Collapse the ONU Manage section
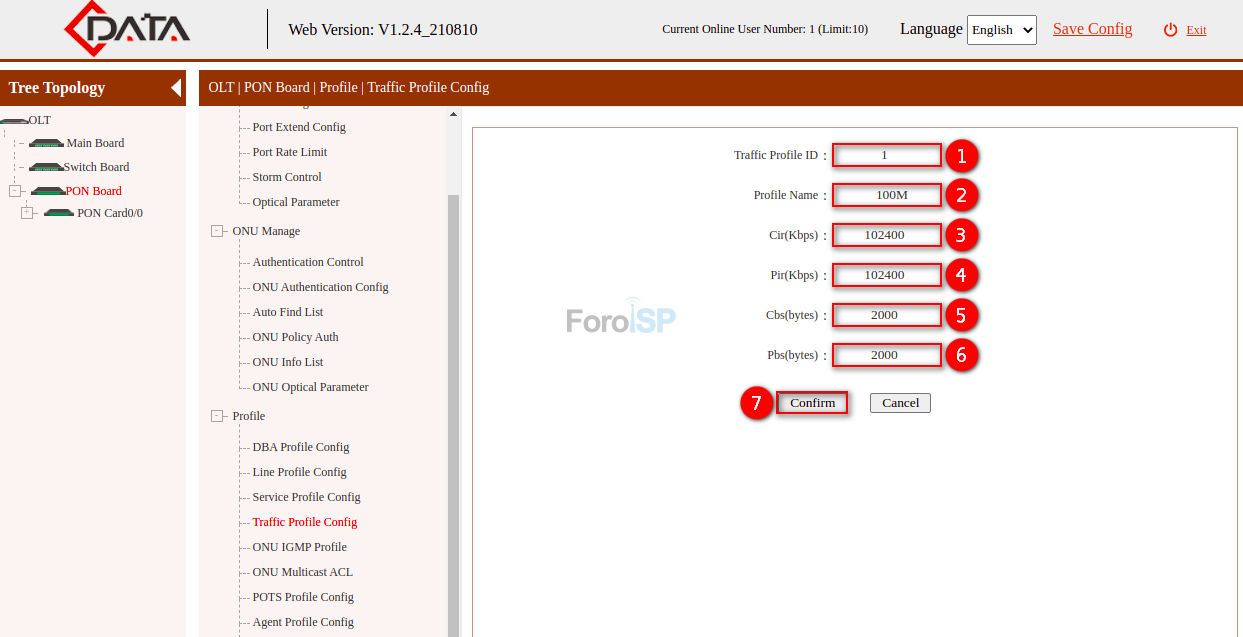Viewport: 1243px width, 637px height. point(217,230)
